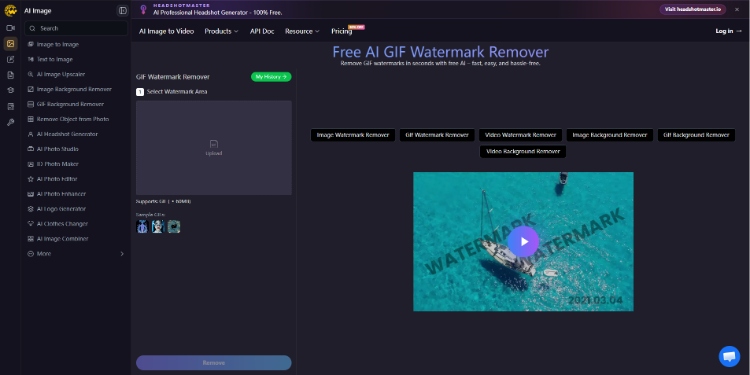Click the upload file icon

point(214,144)
